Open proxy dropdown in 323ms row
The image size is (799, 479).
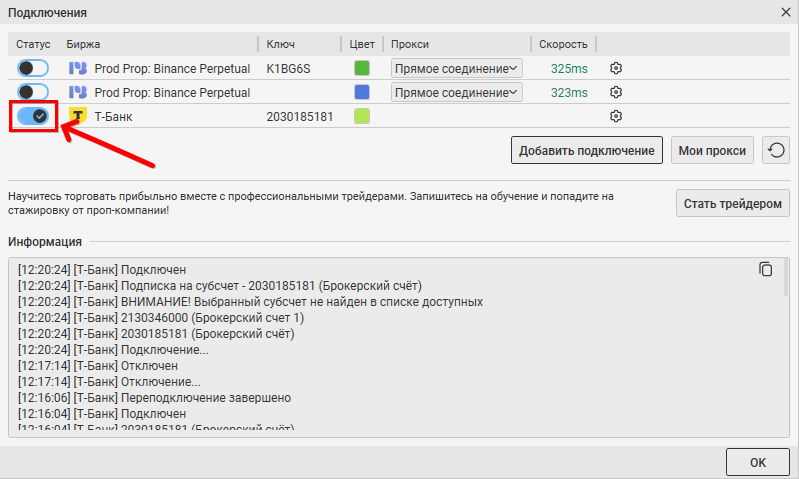point(457,92)
